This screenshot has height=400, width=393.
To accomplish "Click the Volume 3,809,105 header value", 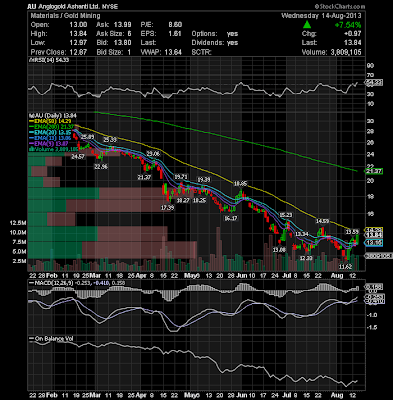I will pos(345,52).
